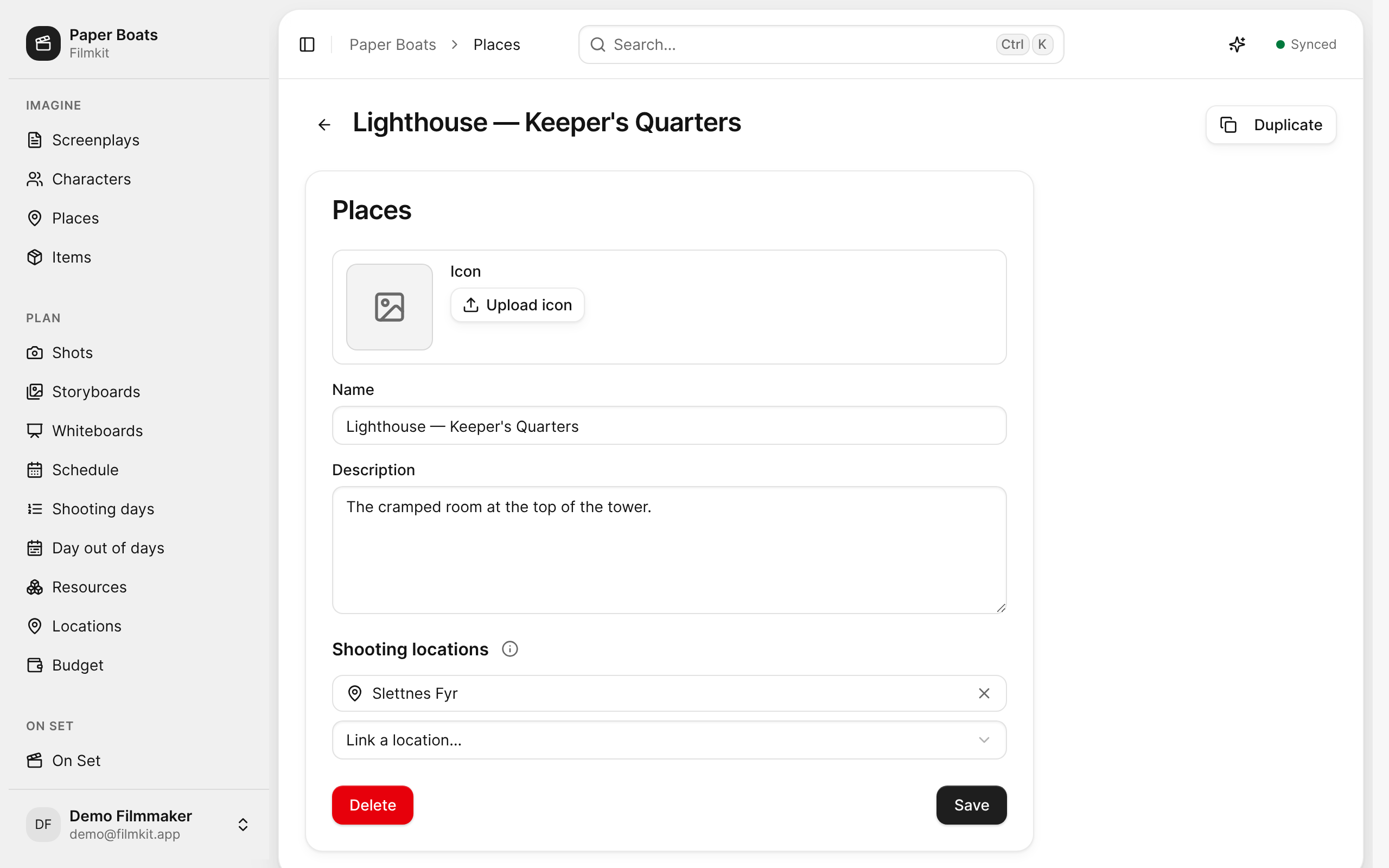Expand the Demo Filmmaker account switcher

tap(243, 825)
